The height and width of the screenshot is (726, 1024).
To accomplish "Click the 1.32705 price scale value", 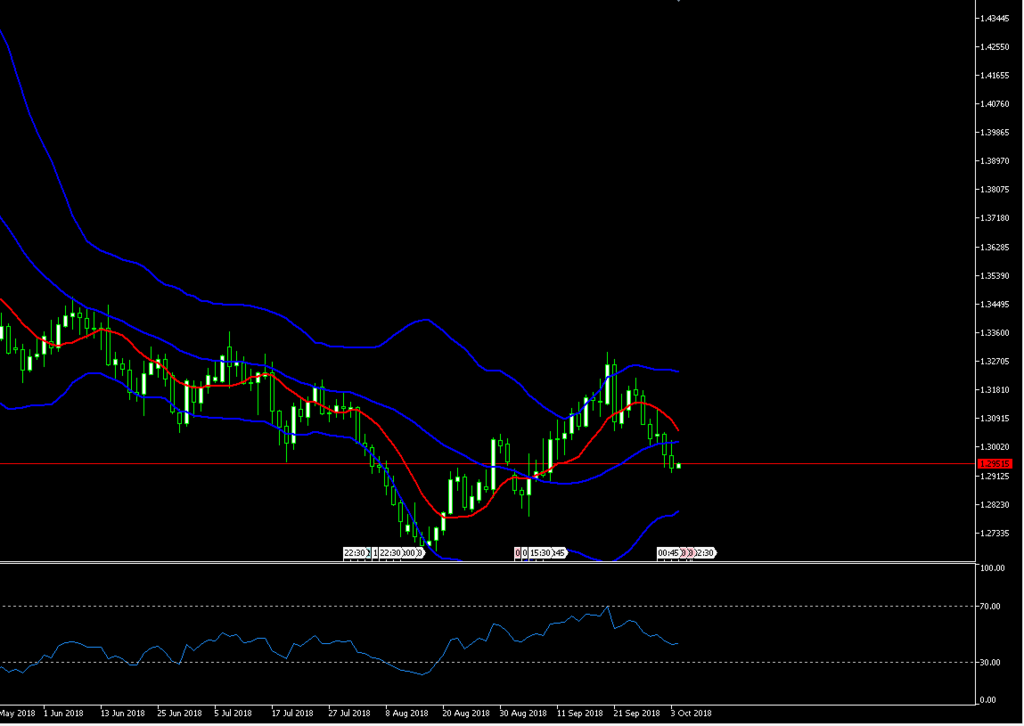I will tap(995, 361).
